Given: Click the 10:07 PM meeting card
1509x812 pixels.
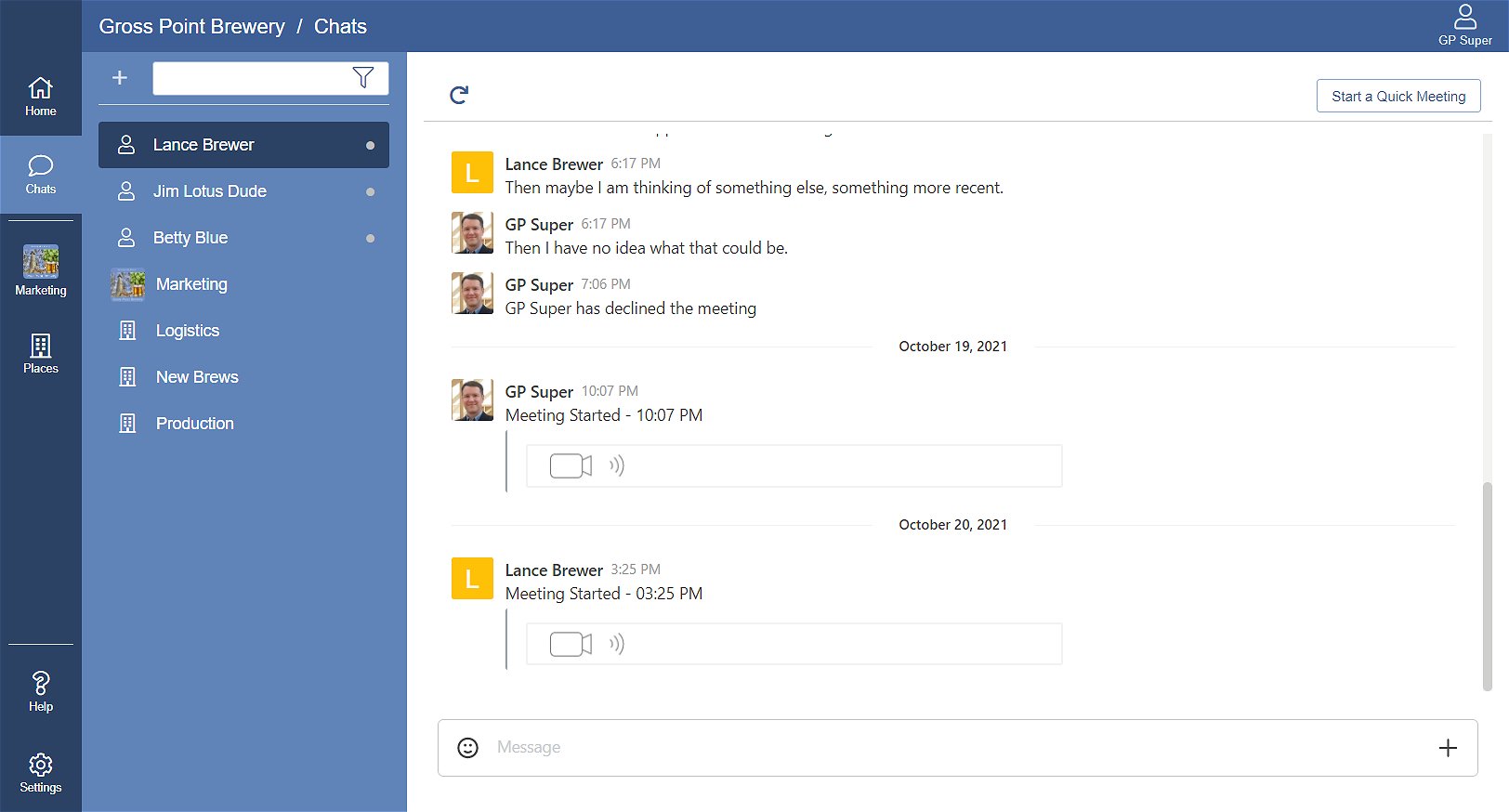Looking at the screenshot, I should click(794, 465).
